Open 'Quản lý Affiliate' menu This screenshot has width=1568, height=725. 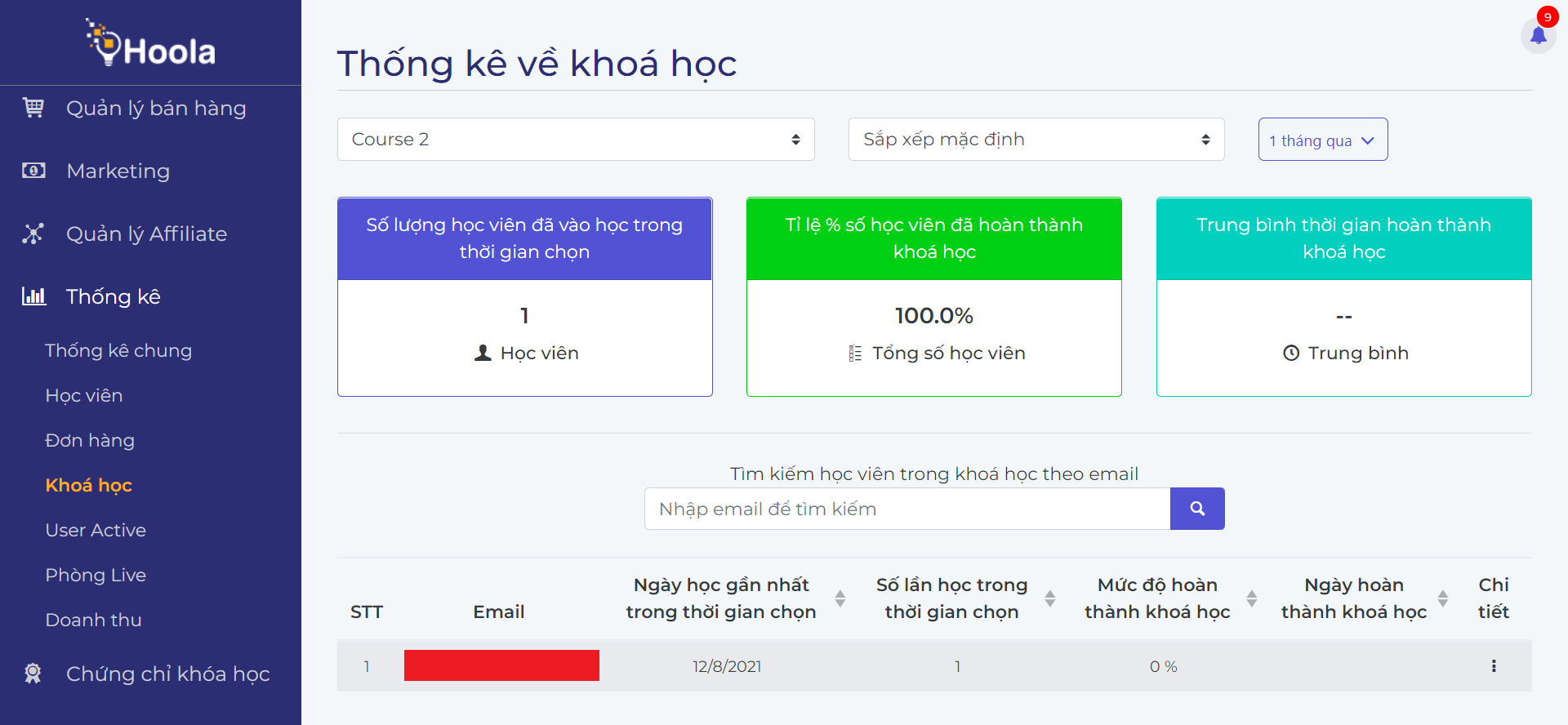146,234
